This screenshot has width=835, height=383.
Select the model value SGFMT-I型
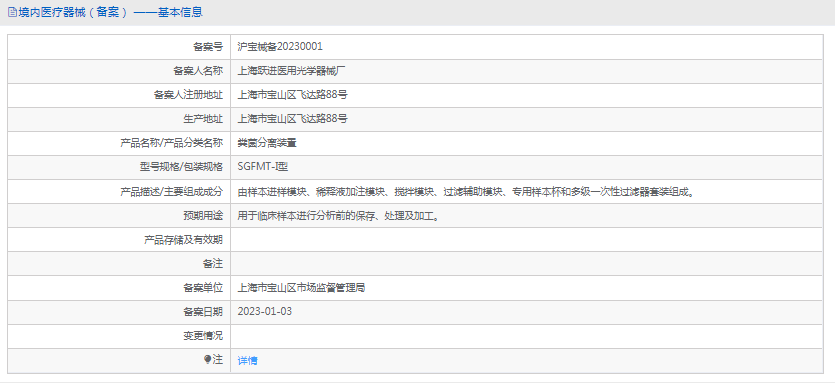[x=263, y=167]
